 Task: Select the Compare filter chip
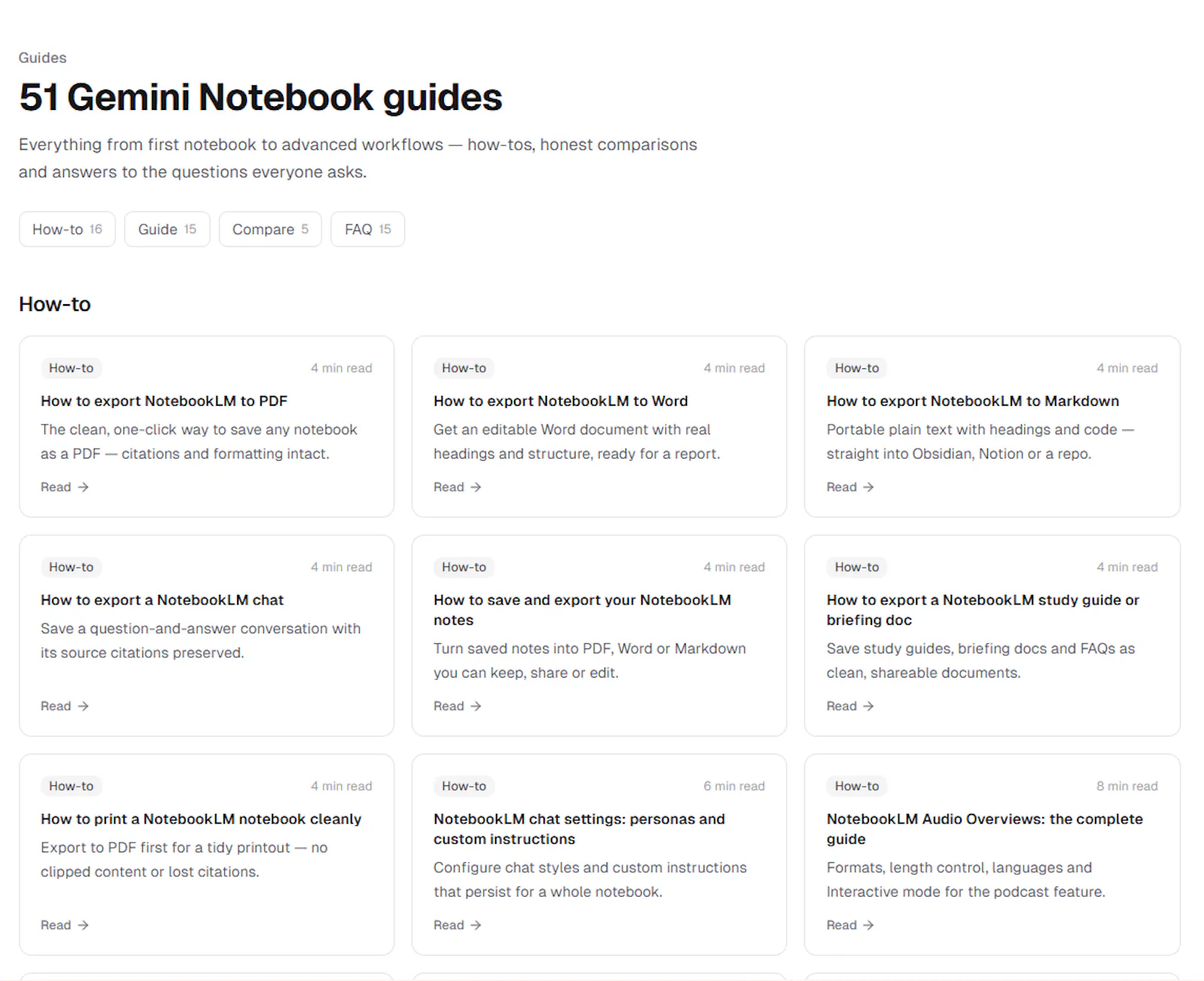pyautogui.click(x=270, y=229)
